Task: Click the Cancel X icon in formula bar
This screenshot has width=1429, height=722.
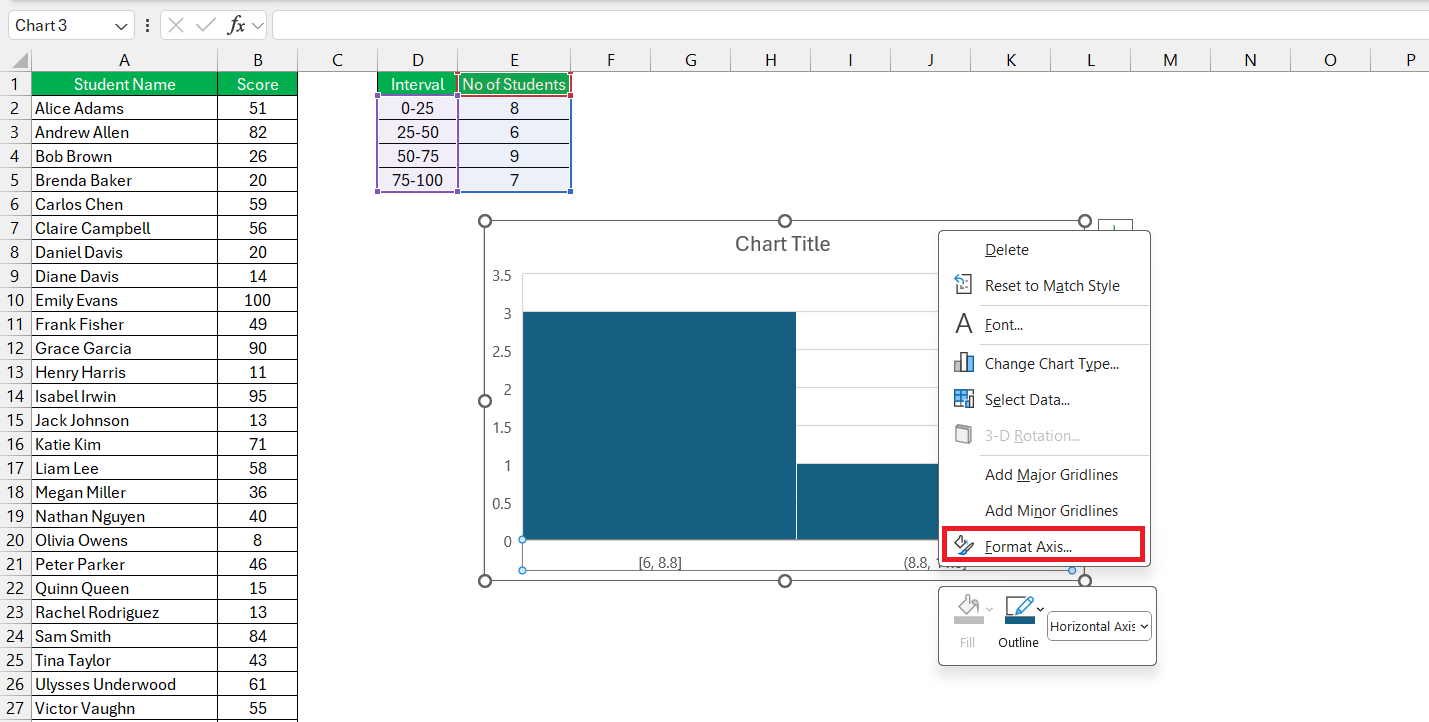Action: [x=176, y=26]
